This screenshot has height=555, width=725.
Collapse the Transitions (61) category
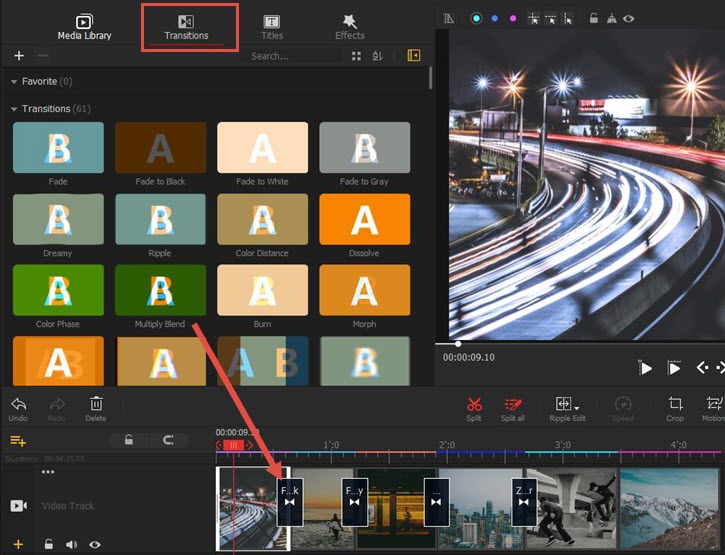click(x=14, y=109)
